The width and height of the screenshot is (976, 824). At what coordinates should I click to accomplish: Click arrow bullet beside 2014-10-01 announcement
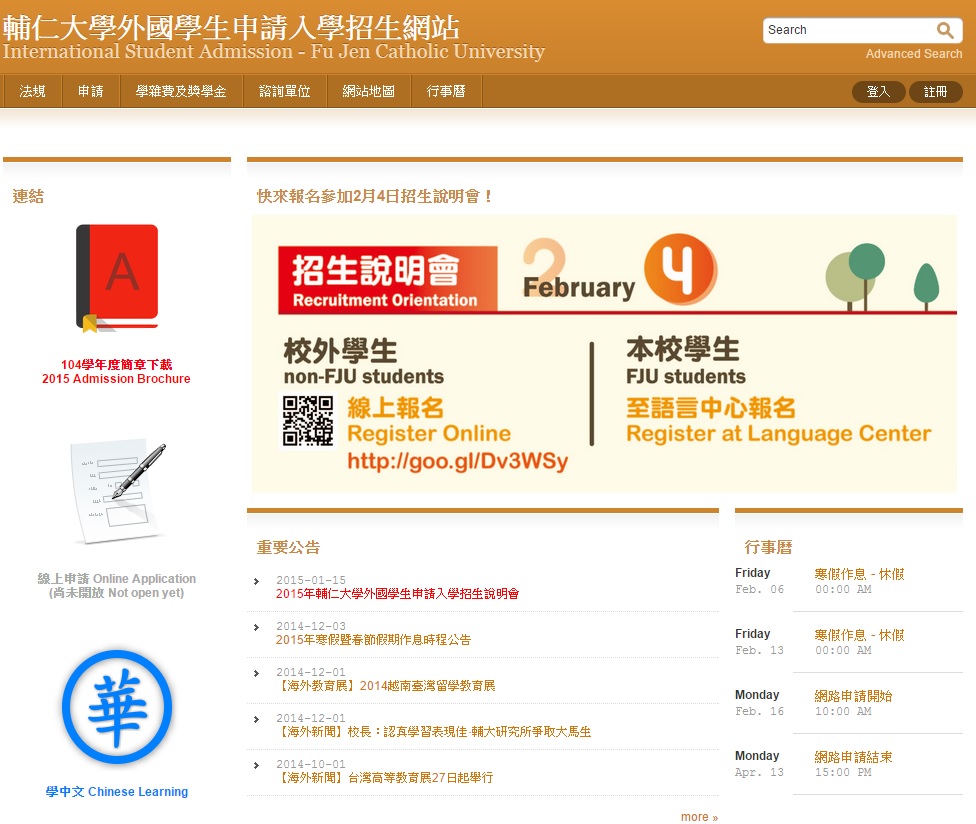(x=256, y=765)
